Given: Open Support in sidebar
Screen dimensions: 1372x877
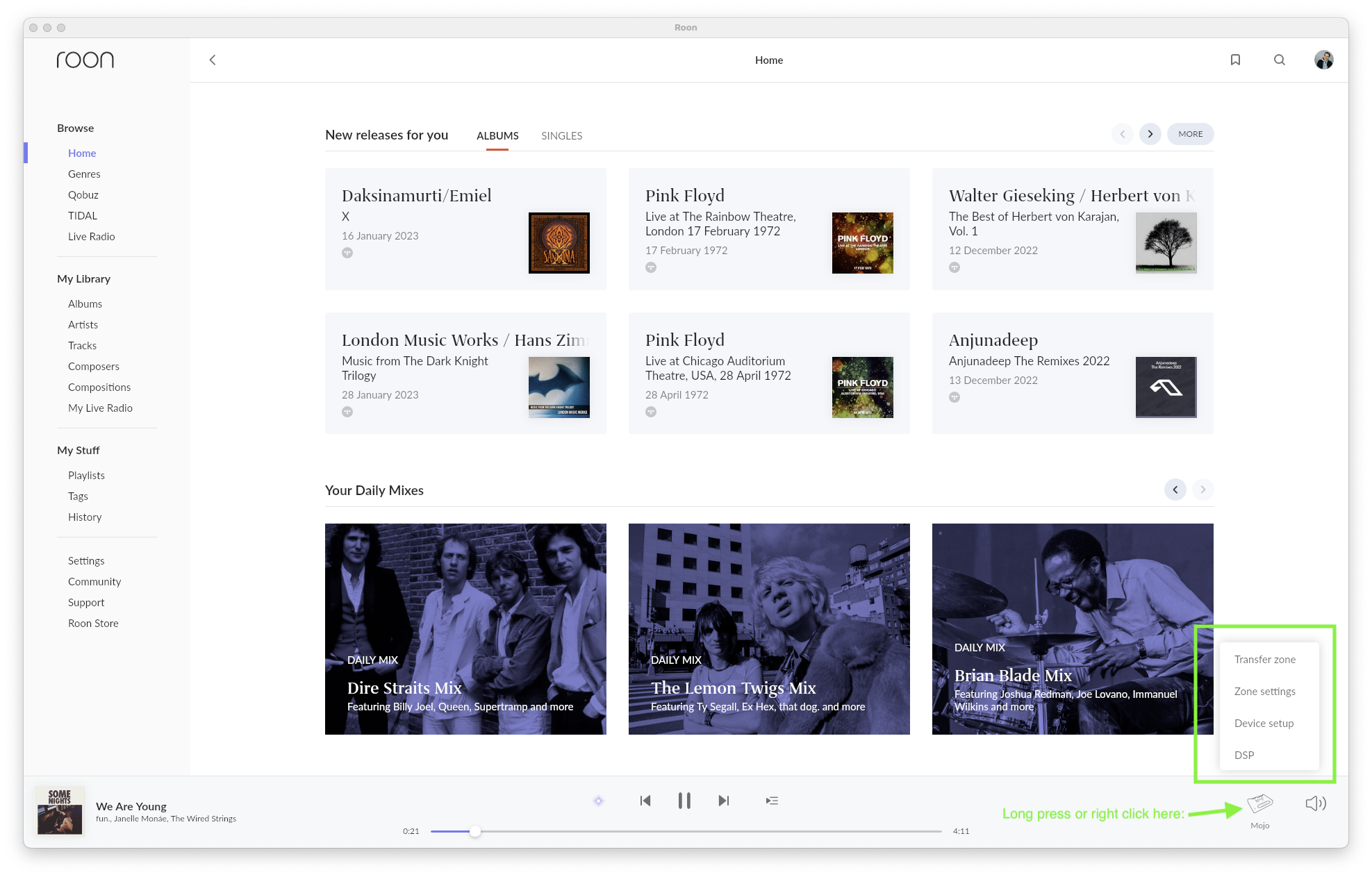Looking at the screenshot, I should (86, 602).
